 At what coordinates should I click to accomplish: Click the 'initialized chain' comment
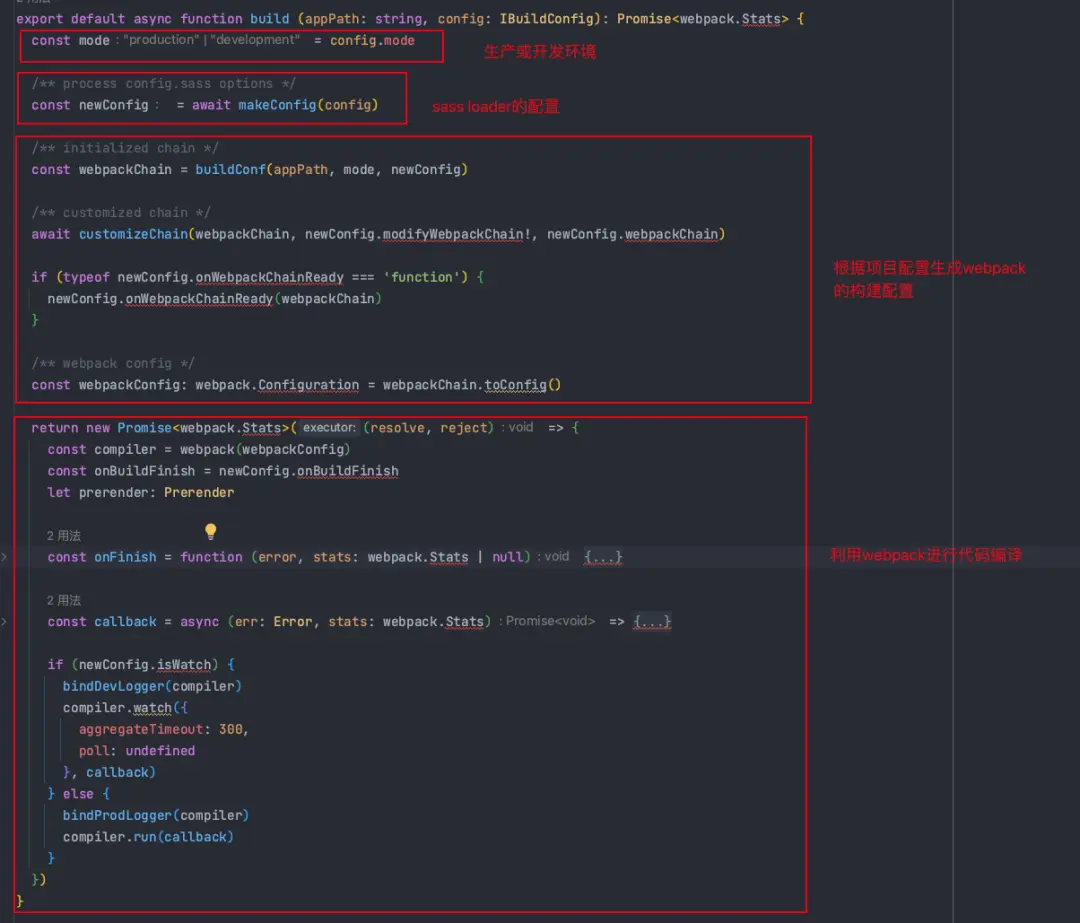point(125,148)
